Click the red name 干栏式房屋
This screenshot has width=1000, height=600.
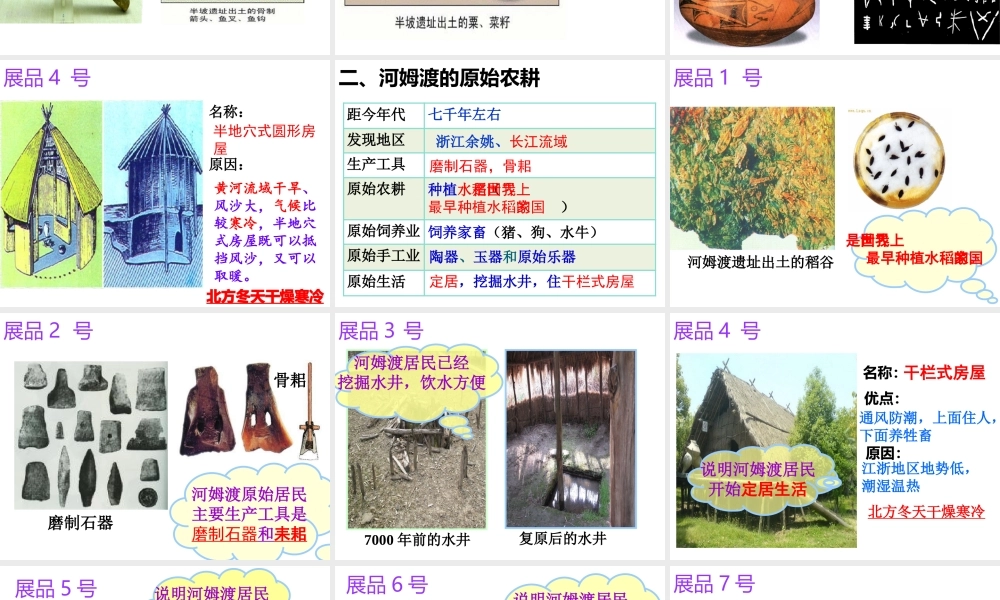click(x=945, y=373)
